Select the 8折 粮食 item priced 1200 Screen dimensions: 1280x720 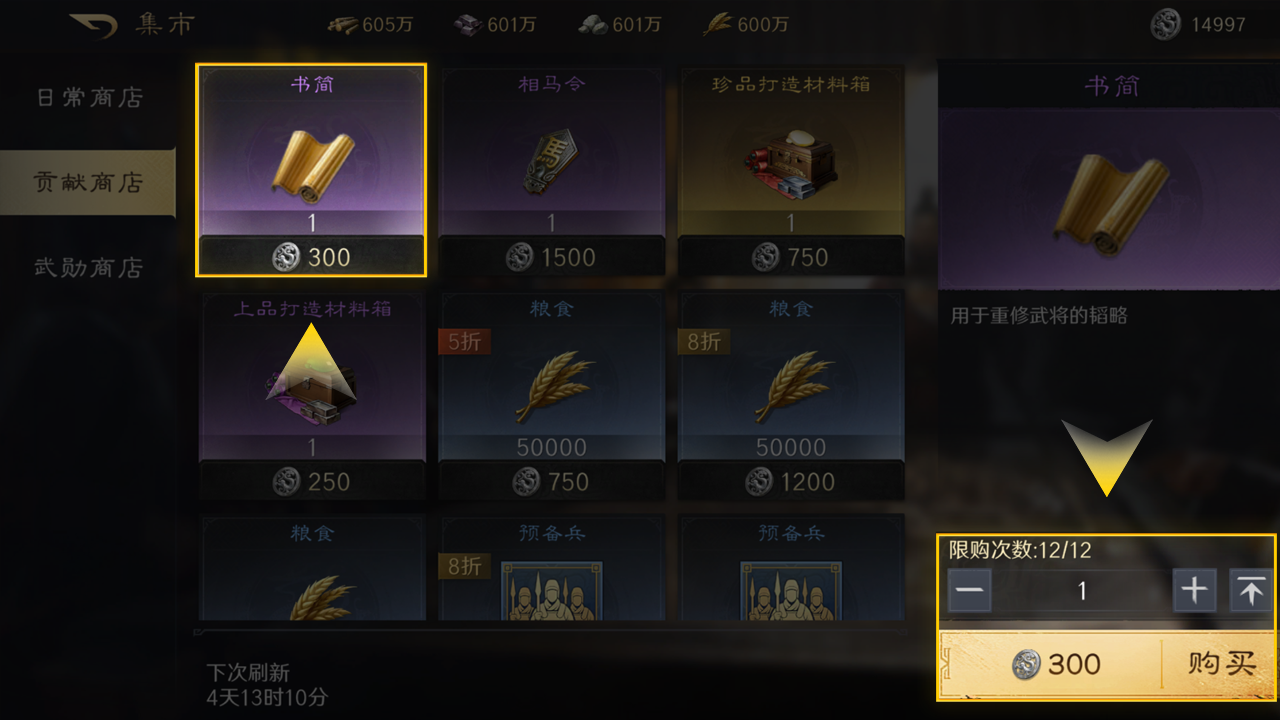click(791, 394)
